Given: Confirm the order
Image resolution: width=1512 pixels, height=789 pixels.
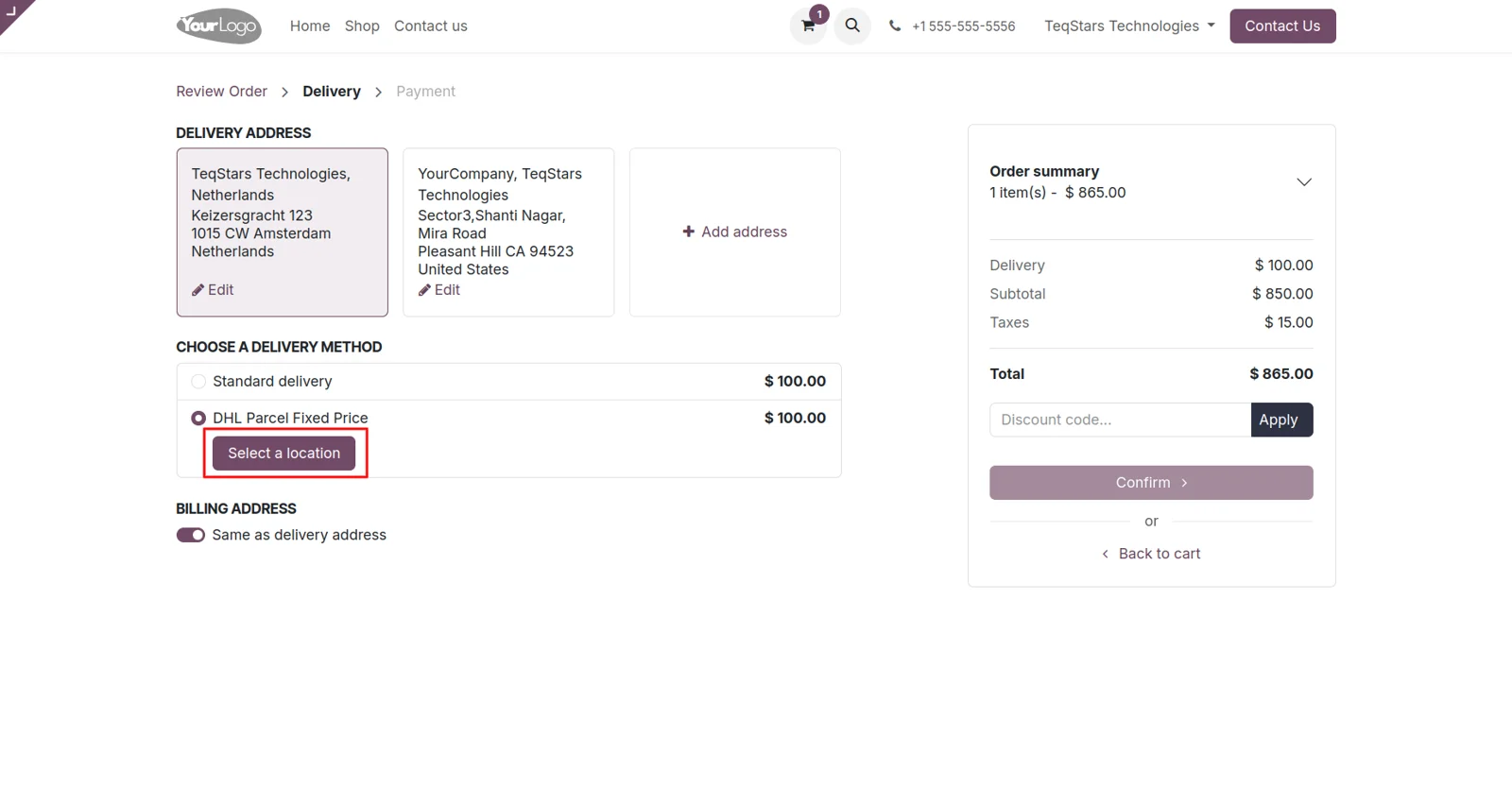Looking at the screenshot, I should coord(1151,483).
